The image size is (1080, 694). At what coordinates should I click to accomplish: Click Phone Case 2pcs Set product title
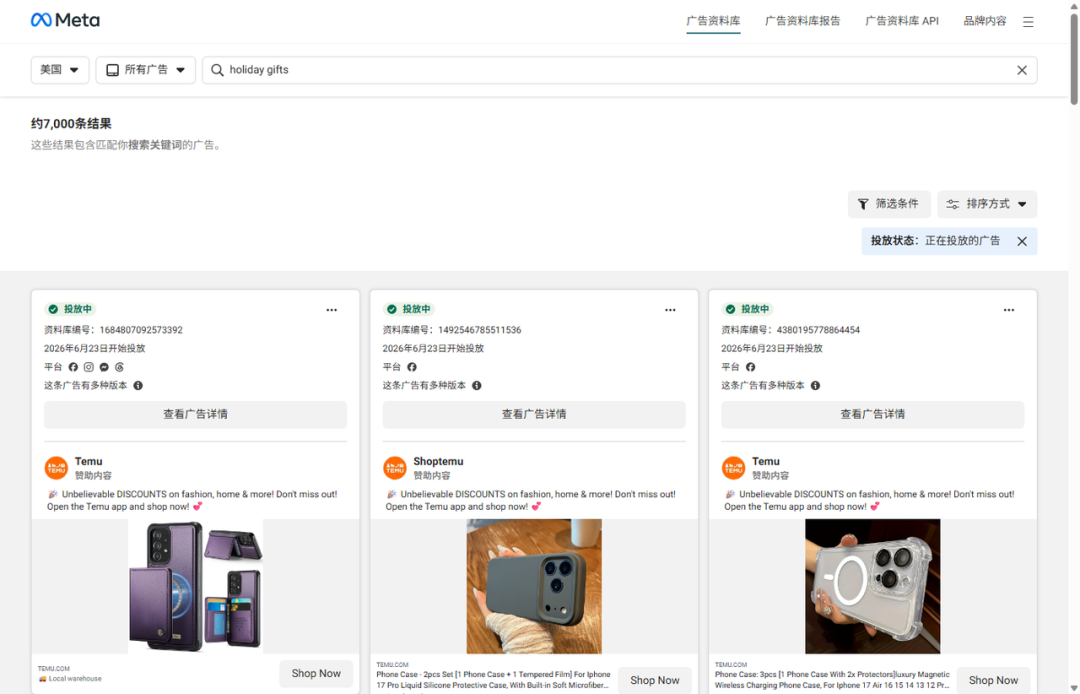click(493, 680)
